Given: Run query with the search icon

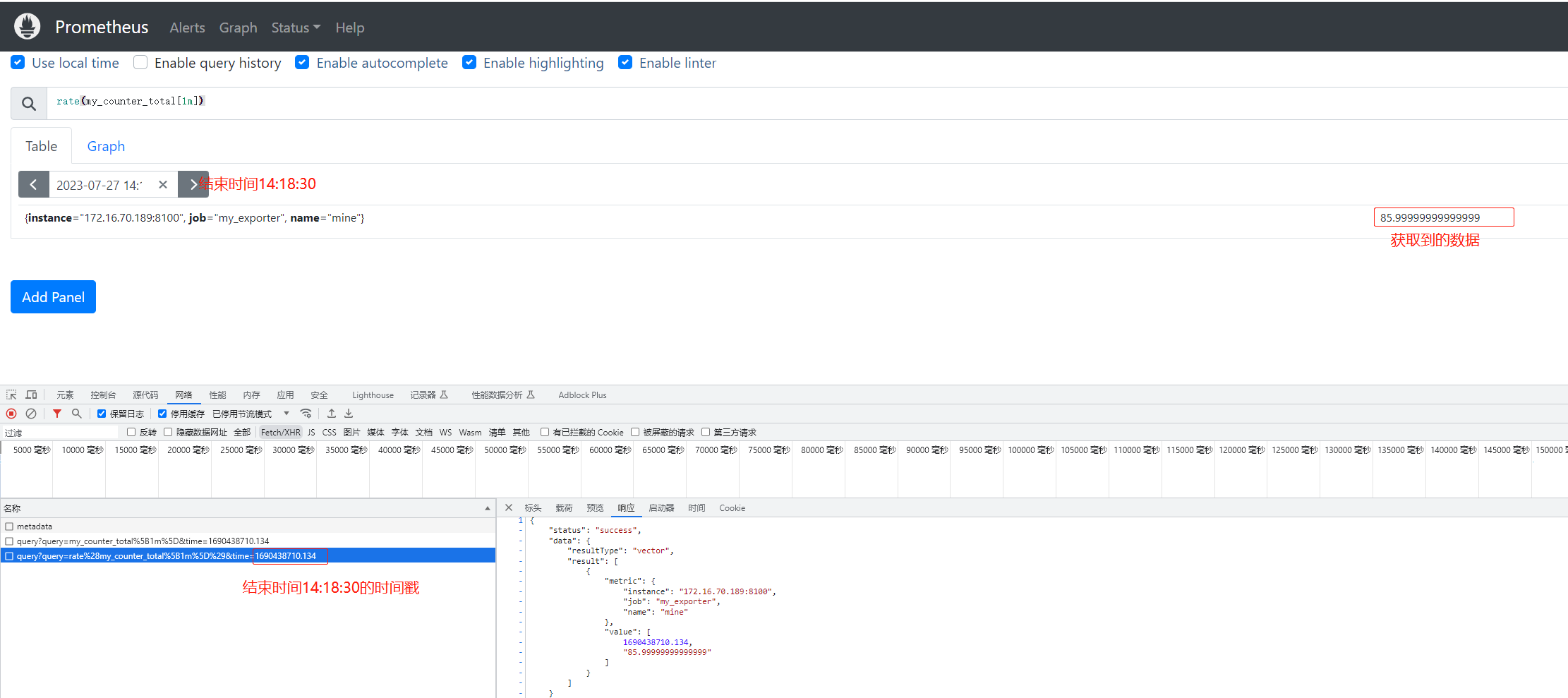Looking at the screenshot, I should (29, 104).
